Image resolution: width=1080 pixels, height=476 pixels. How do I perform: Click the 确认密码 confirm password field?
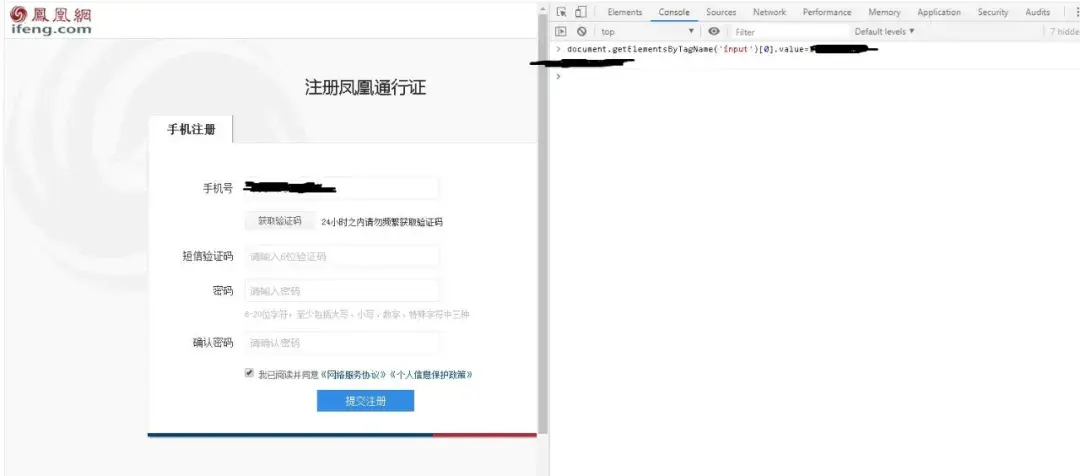(x=342, y=342)
